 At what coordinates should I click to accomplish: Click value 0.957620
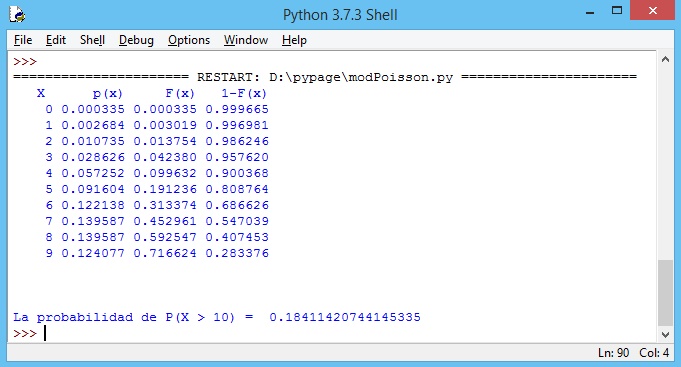pyautogui.click(x=237, y=157)
